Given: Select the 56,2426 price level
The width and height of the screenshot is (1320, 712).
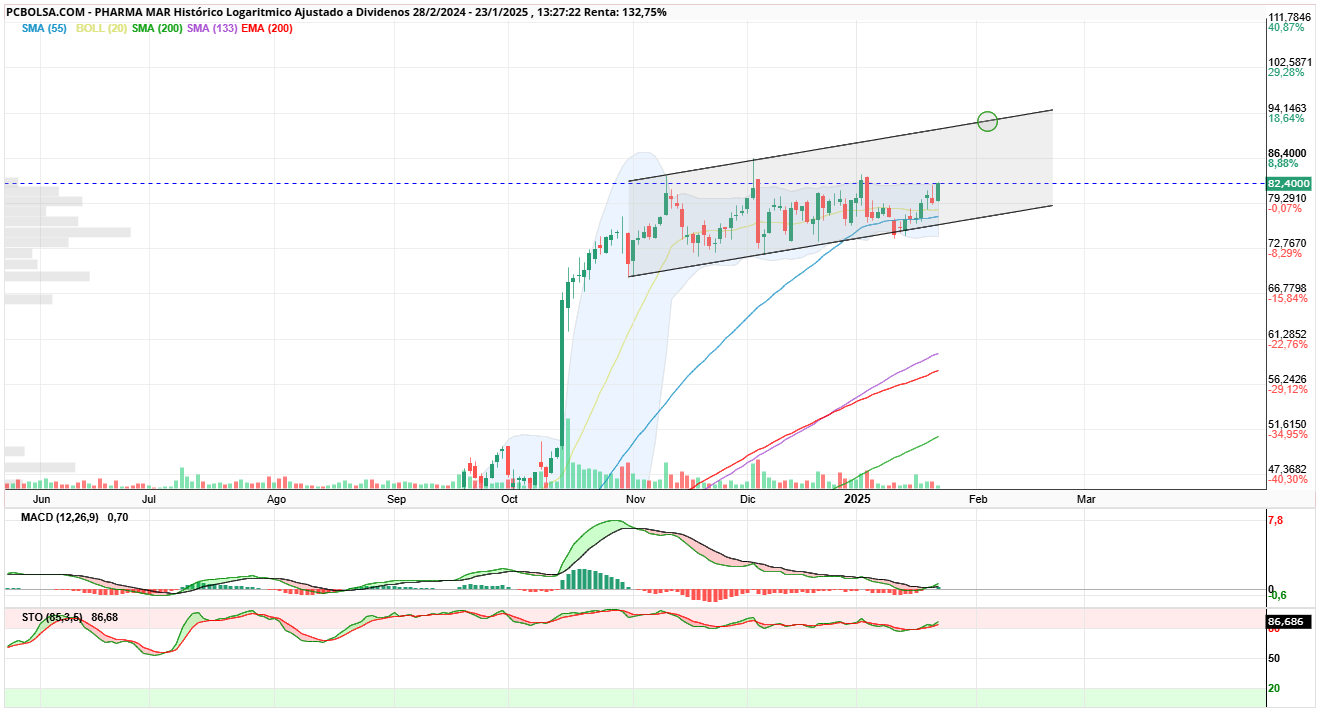Looking at the screenshot, I should coord(1288,379).
